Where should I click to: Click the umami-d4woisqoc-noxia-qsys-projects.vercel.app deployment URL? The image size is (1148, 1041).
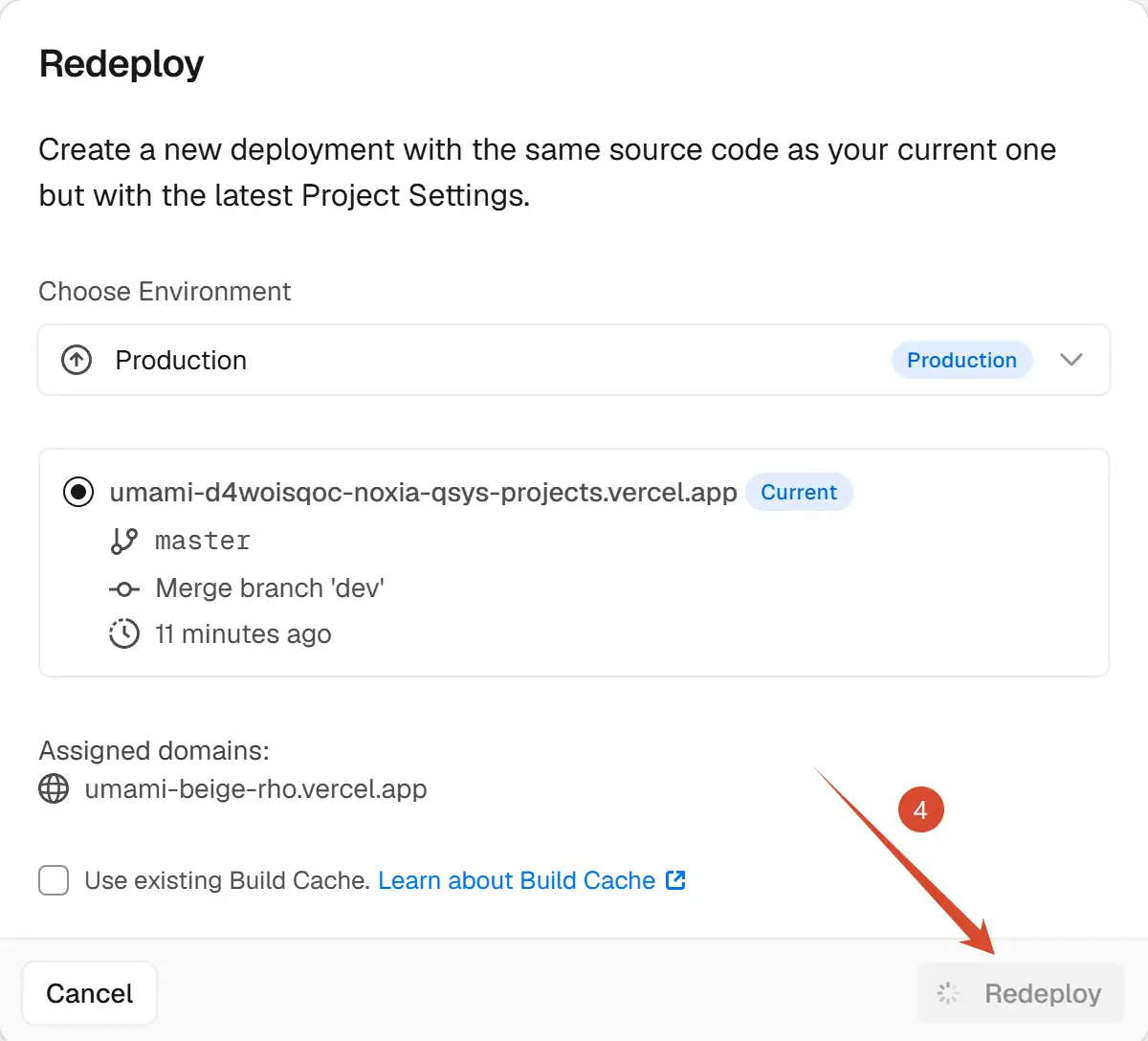(423, 492)
